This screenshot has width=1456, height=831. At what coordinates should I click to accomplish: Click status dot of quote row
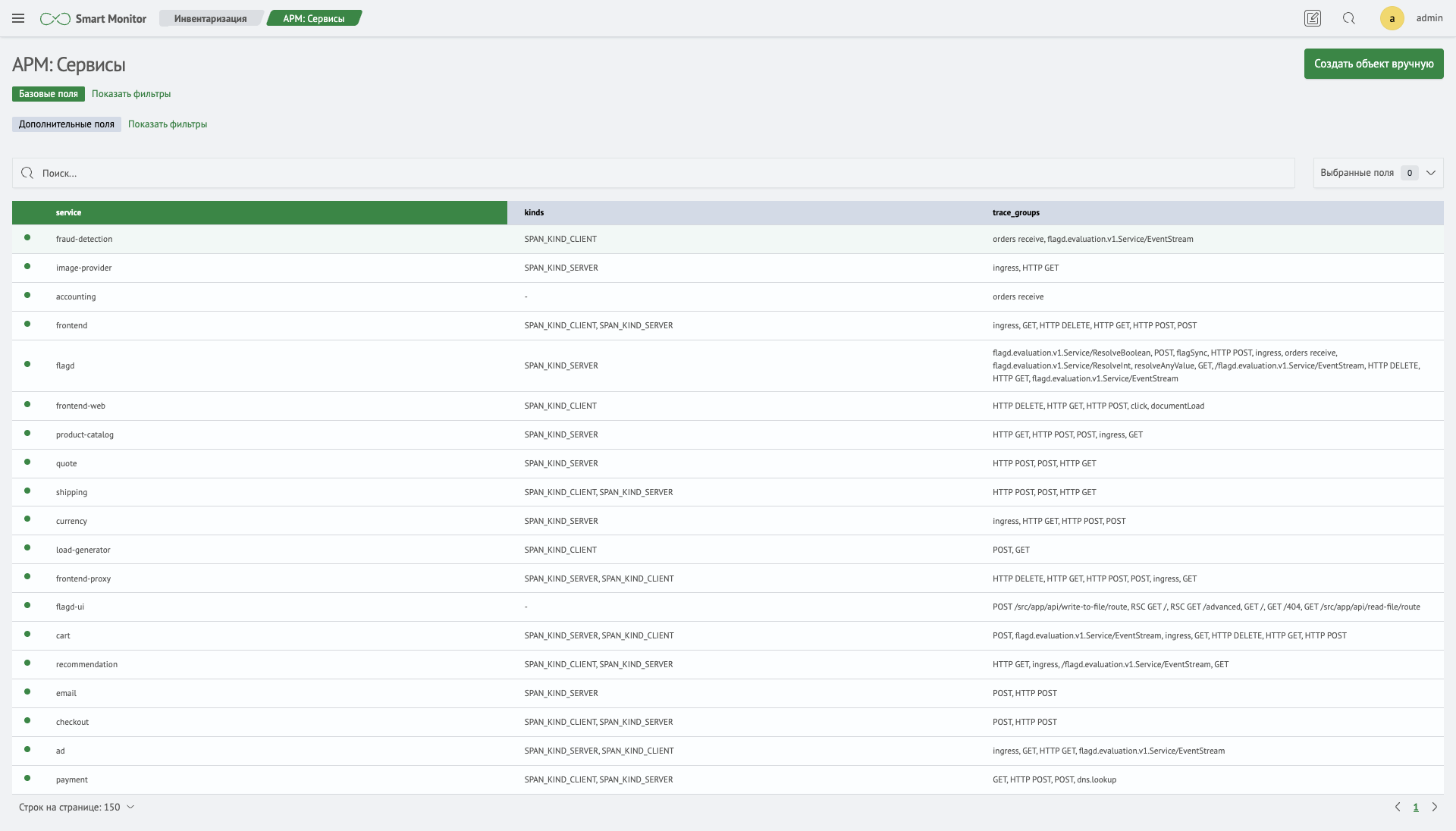[27, 462]
